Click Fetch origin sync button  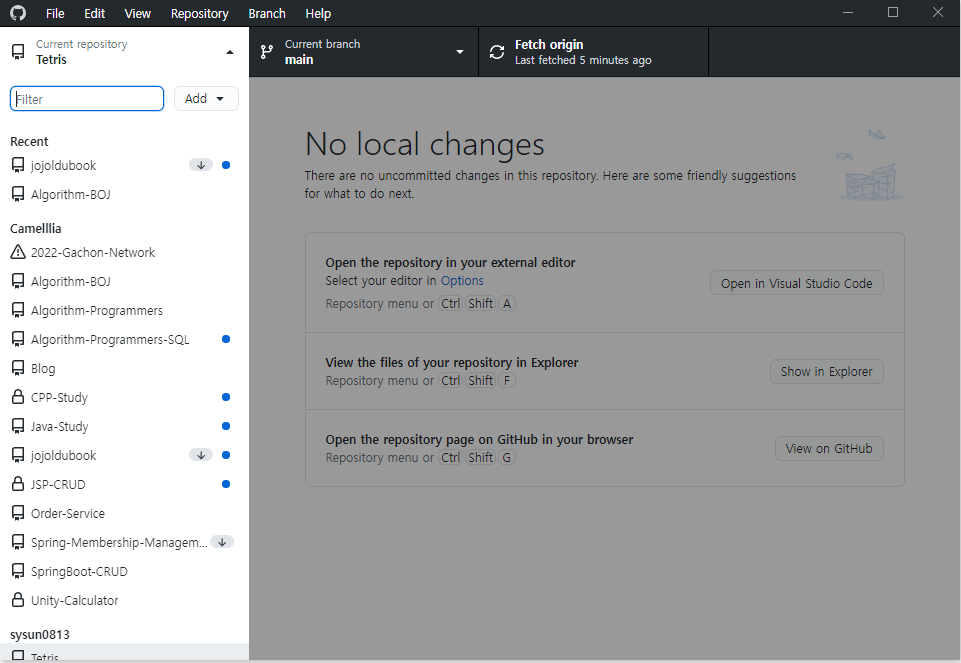(593, 52)
